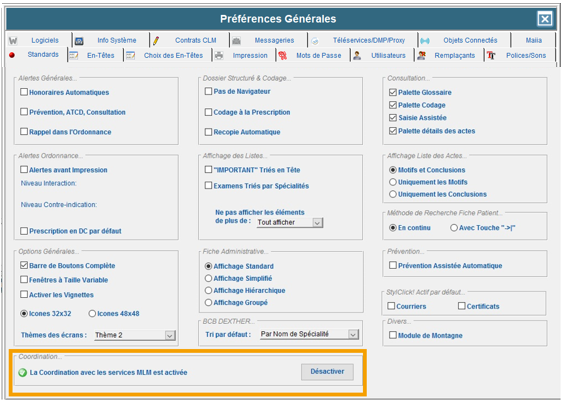Click the pencil icon of Contrats CLM
Screen dimensions: 568x406
pos(156,41)
